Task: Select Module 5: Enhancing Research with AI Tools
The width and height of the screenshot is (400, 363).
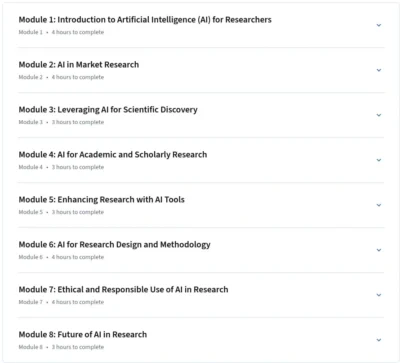Action: (x=101, y=200)
